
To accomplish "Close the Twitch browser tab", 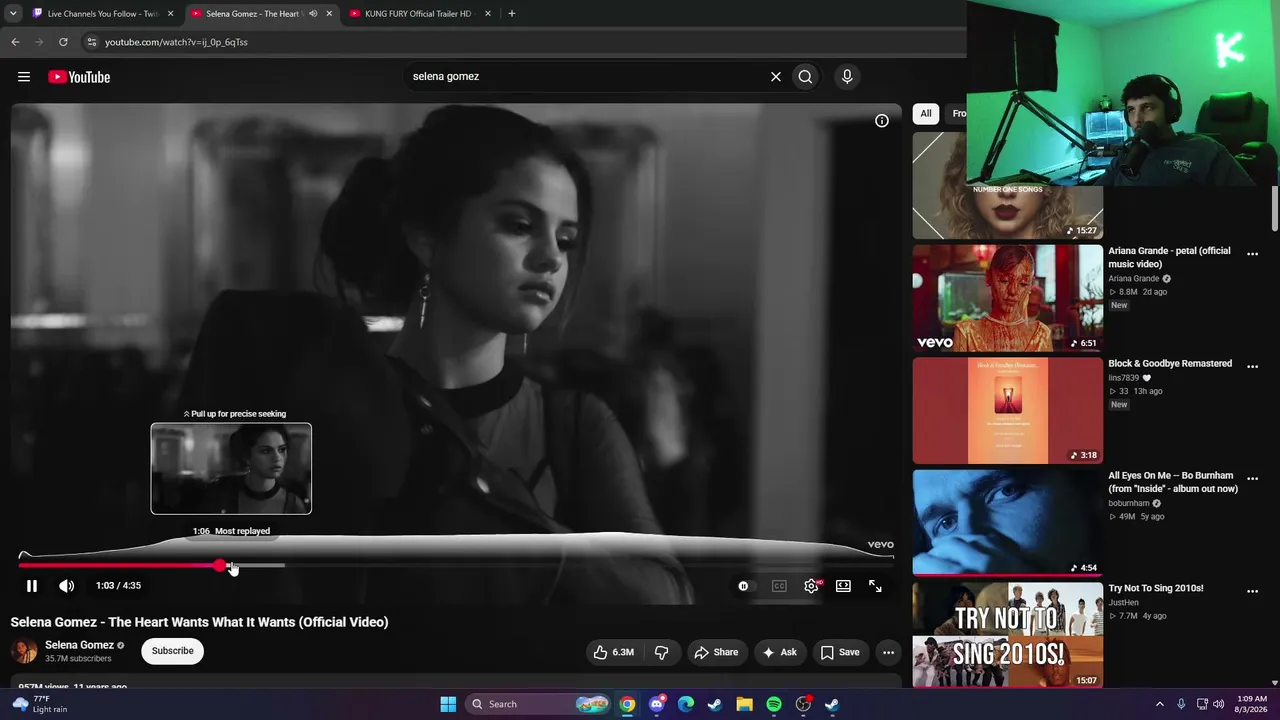I will pos(170,14).
